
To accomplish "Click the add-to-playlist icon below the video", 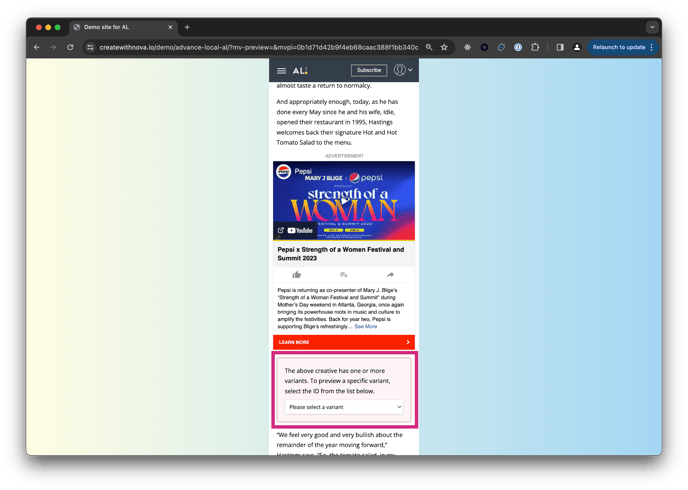I will tap(343, 274).
